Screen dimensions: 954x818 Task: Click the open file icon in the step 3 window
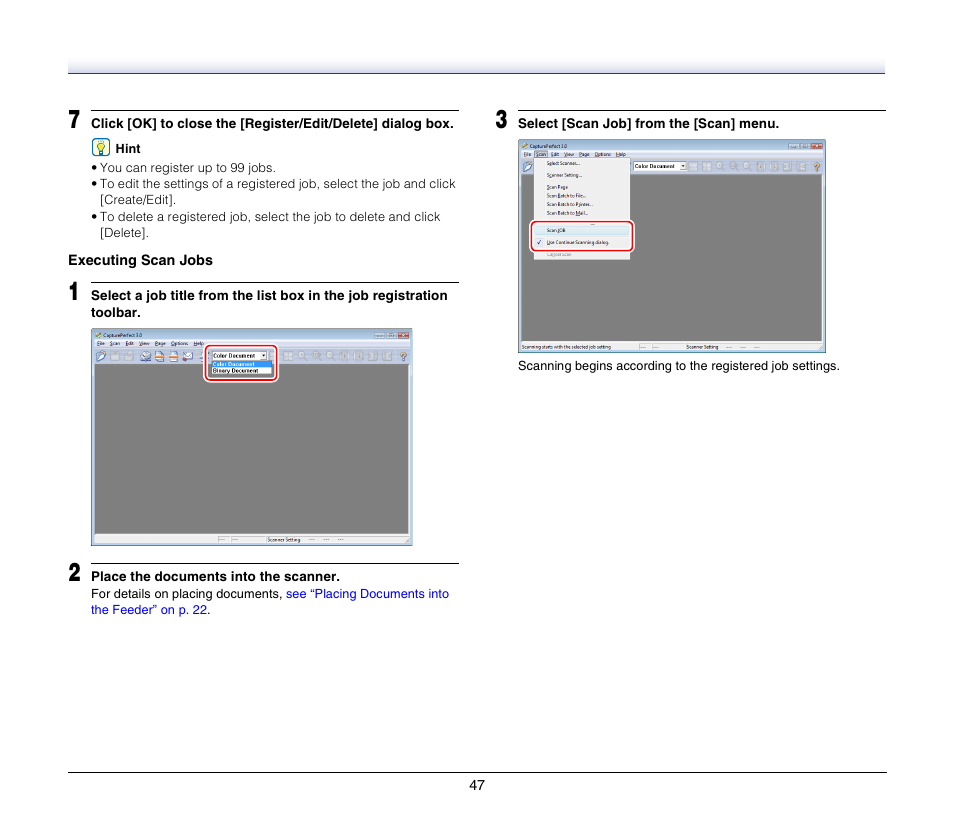click(x=527, y=166)
